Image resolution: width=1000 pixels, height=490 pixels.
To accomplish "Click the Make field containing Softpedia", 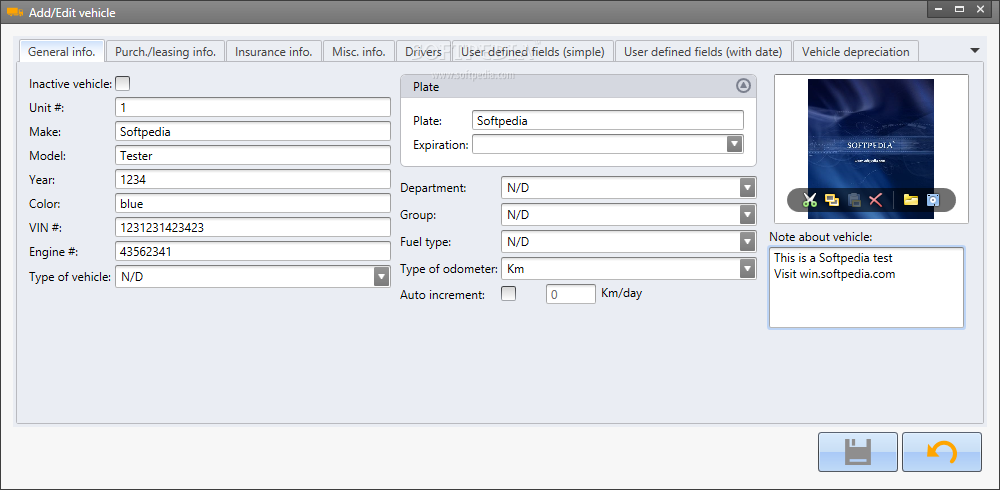I will point(253,131).
